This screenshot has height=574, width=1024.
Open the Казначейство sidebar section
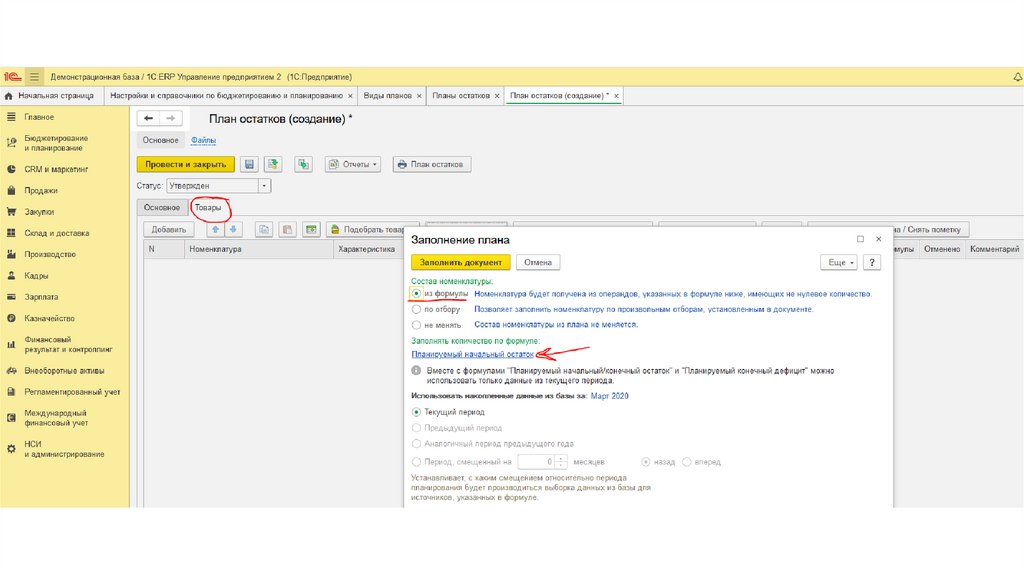pos(49,318)
